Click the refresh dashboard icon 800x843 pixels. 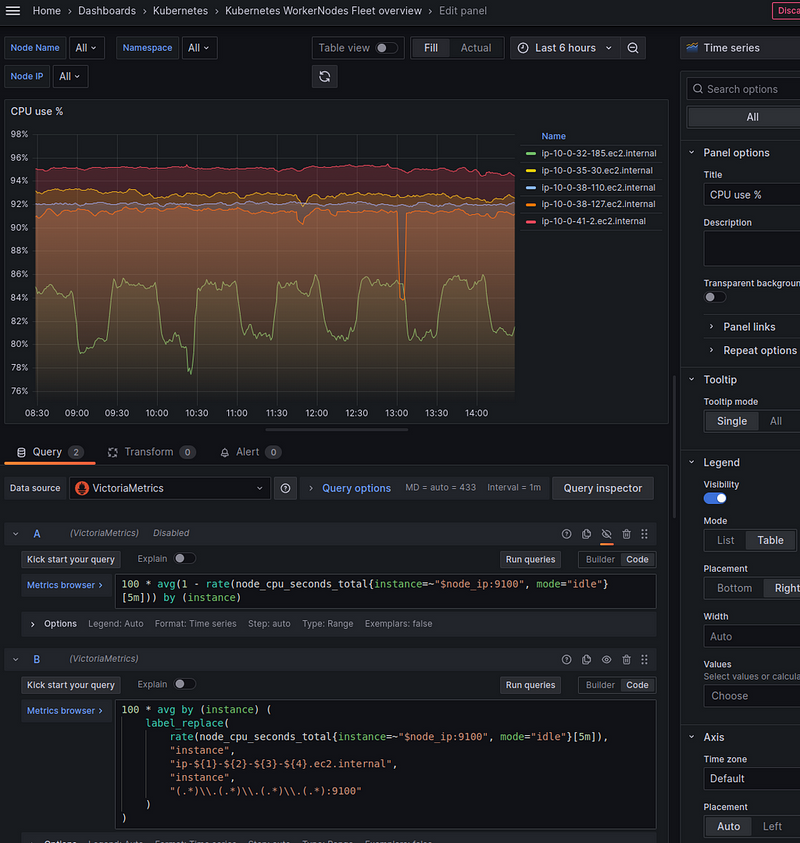(x=323, y=76)
